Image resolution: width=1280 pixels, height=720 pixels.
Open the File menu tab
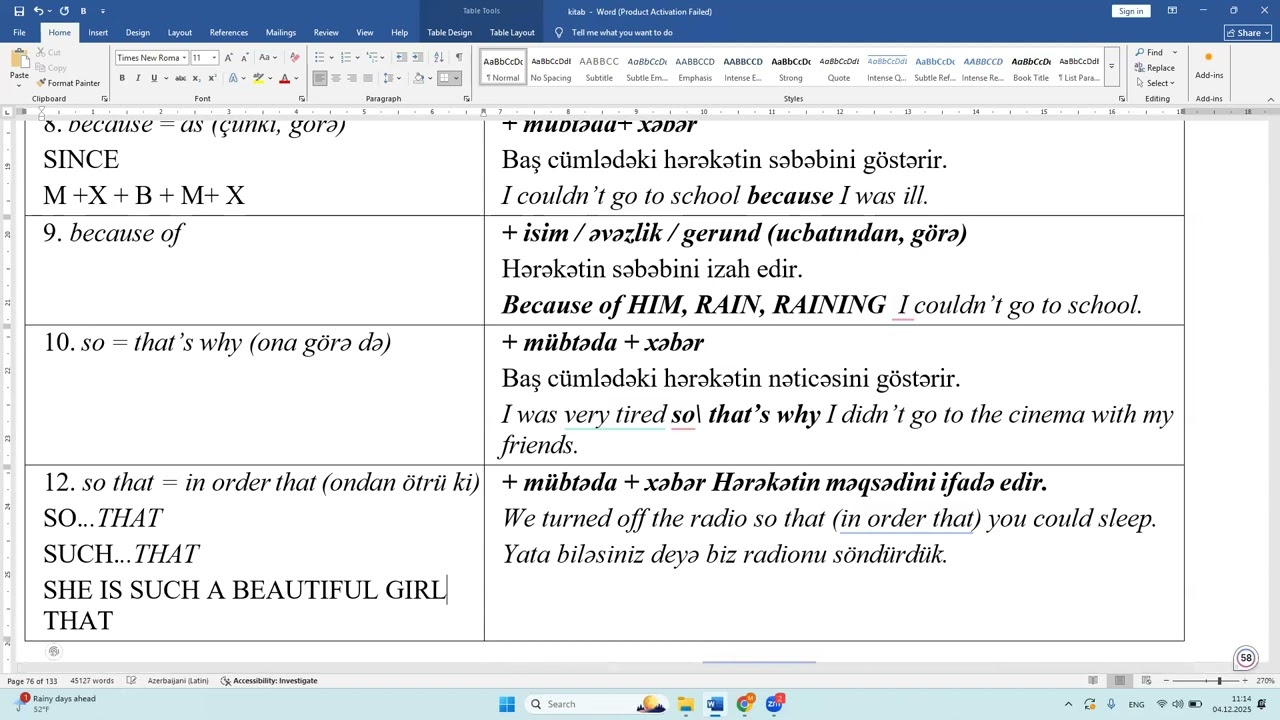coord(19,32)
